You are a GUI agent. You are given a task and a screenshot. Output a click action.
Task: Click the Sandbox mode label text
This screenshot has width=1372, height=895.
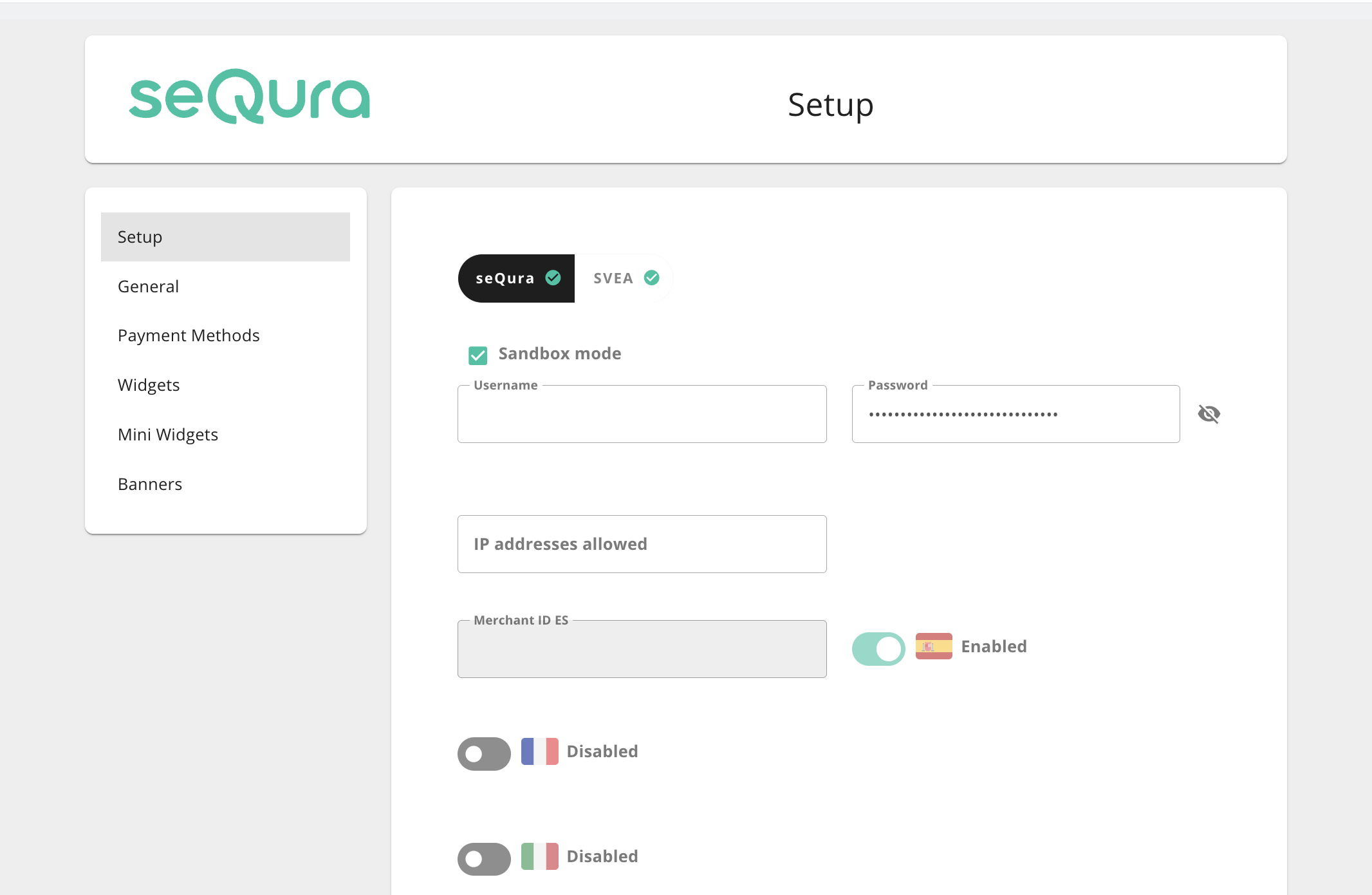pyautogui.click(x=560, y=353)
